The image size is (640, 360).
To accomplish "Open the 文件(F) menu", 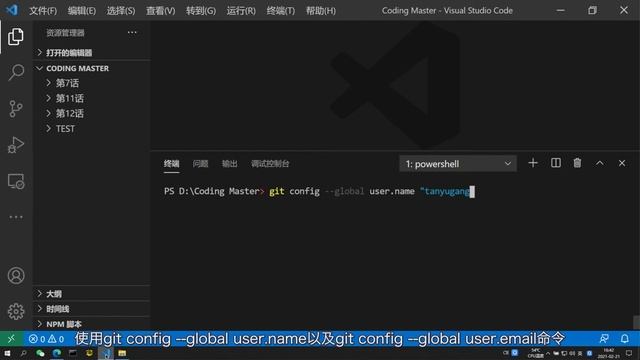I will 43,11.
